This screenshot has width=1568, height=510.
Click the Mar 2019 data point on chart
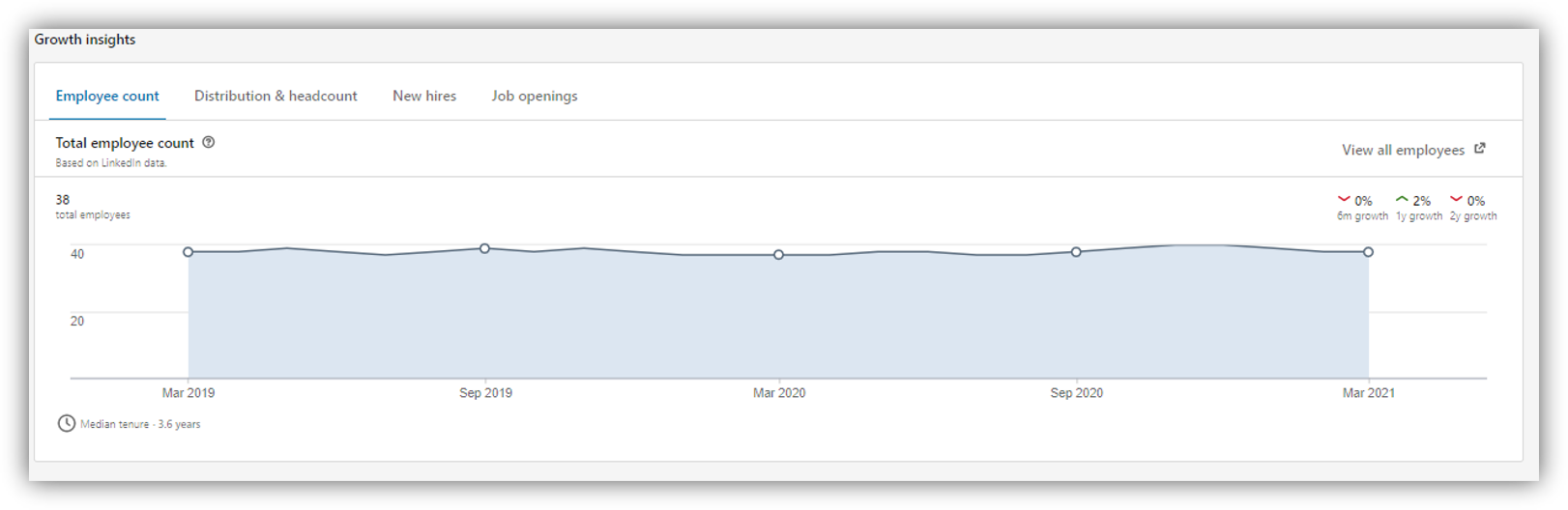coord(189,252)
